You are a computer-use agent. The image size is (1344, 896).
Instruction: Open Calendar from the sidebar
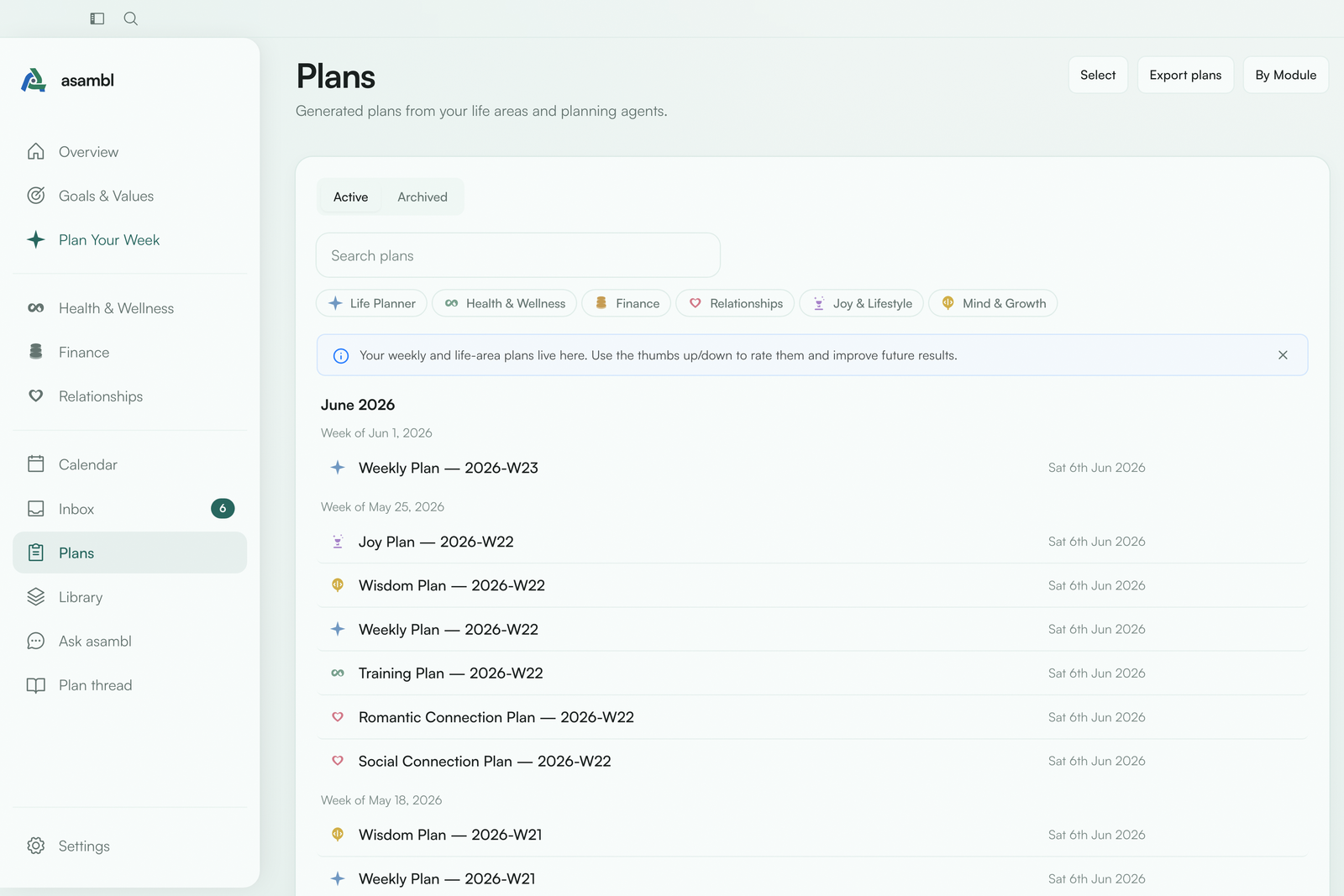[x=130, y=464]
